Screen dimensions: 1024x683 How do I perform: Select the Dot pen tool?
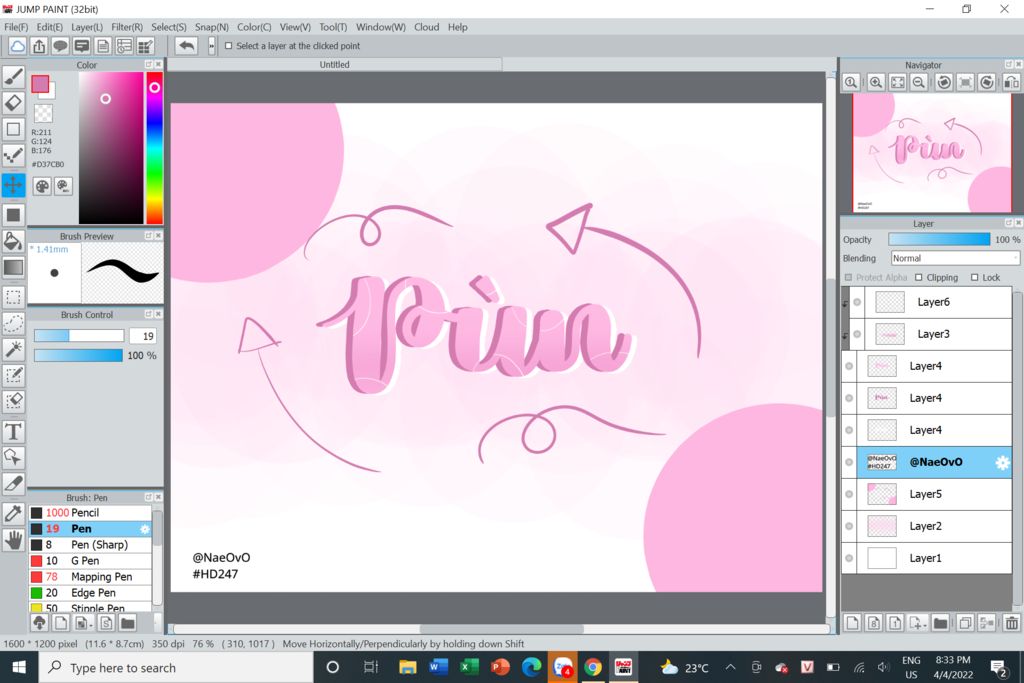pos(14,156)
